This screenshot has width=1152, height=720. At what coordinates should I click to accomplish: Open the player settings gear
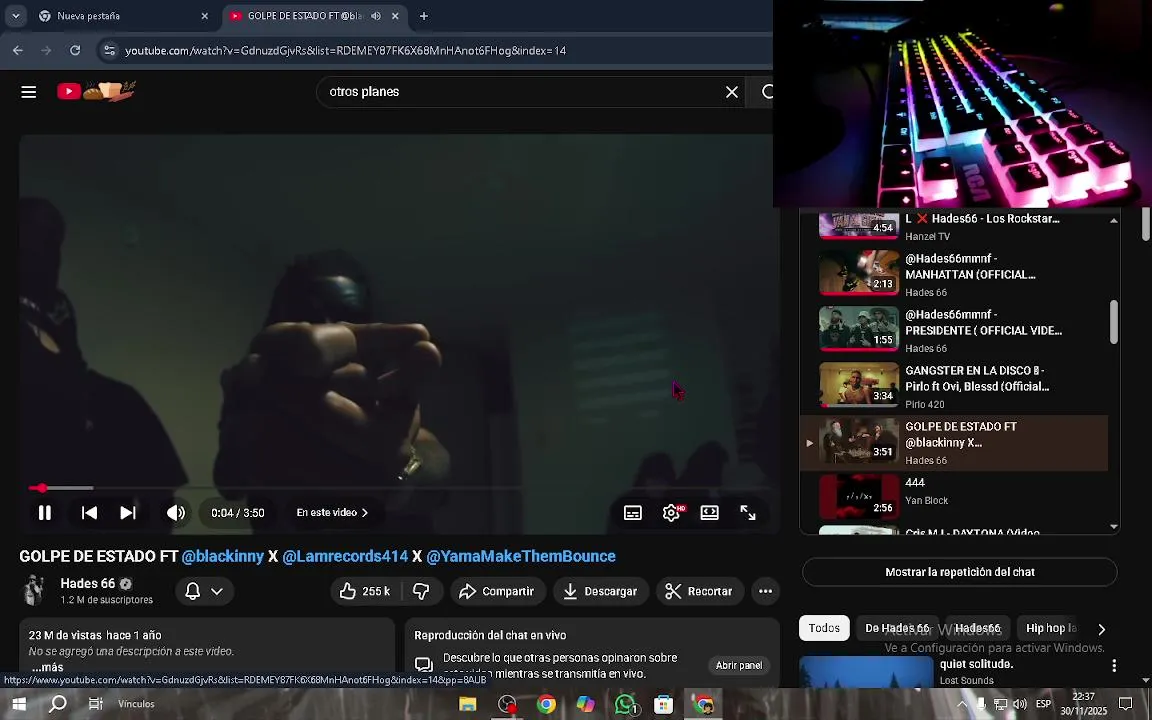[672, 513]
